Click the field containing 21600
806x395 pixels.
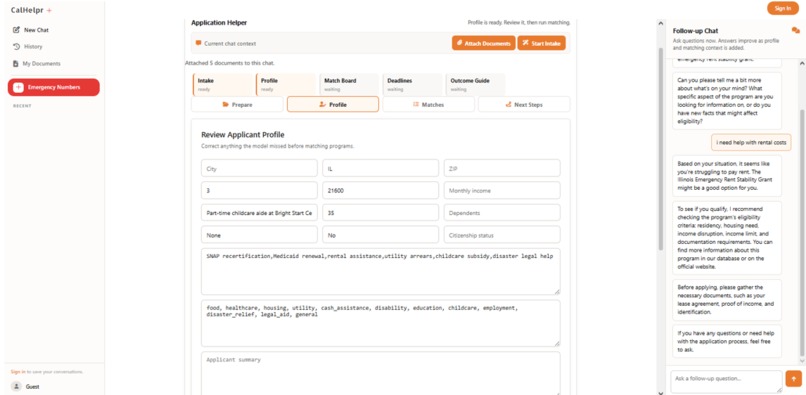tap(380, 190)
